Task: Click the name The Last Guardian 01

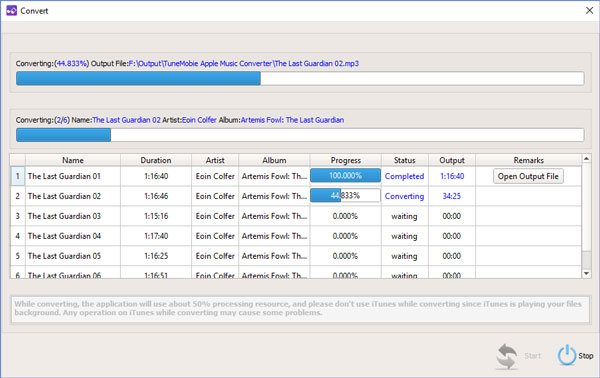Action: coord(64,176)
